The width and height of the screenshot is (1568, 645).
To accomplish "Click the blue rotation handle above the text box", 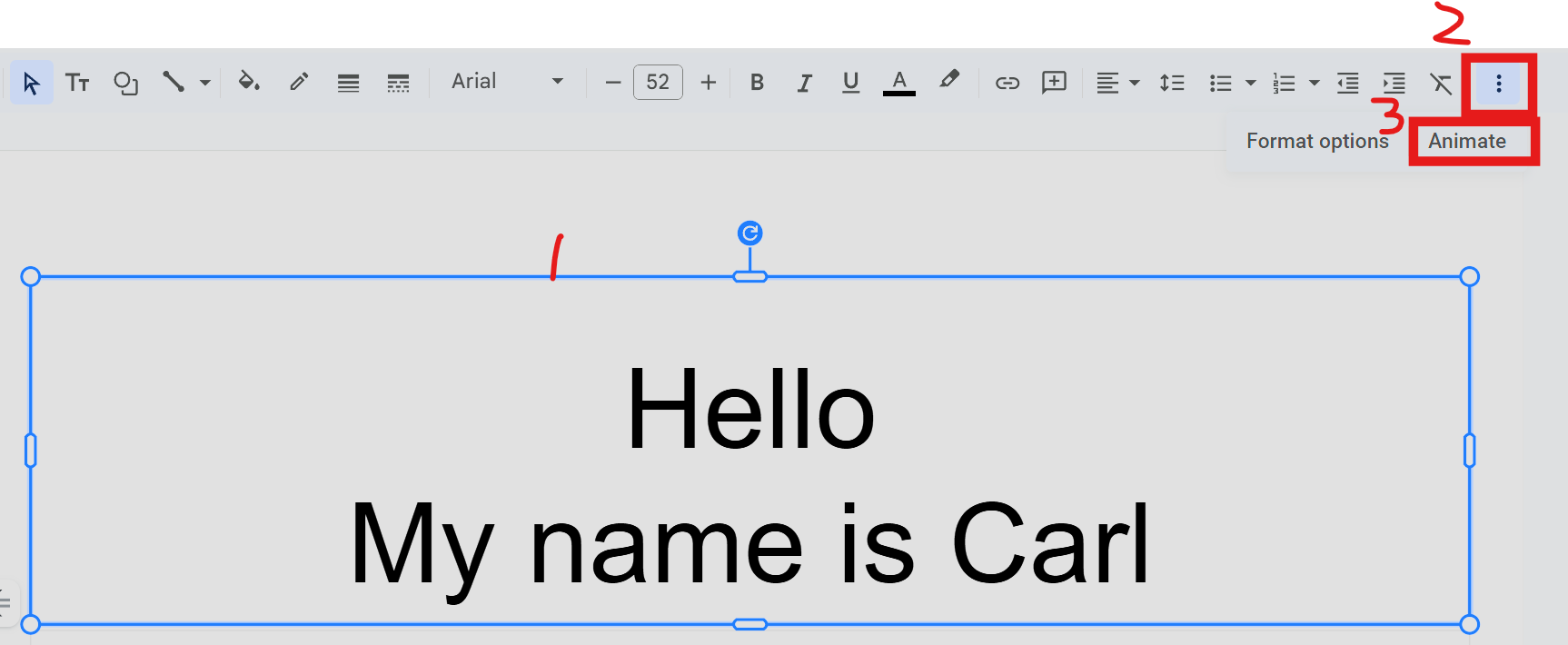I will tap(749, 233).
